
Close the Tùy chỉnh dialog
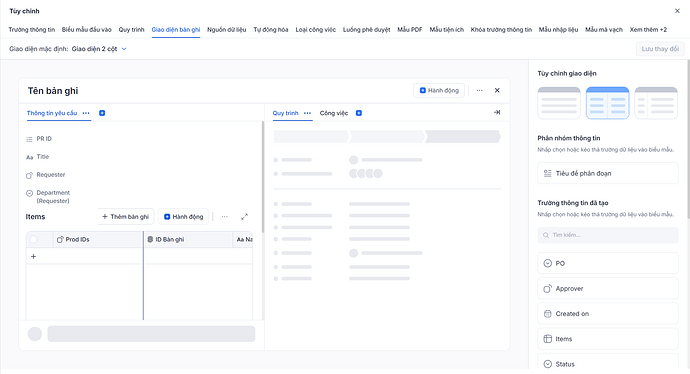[x=677, y=11]
